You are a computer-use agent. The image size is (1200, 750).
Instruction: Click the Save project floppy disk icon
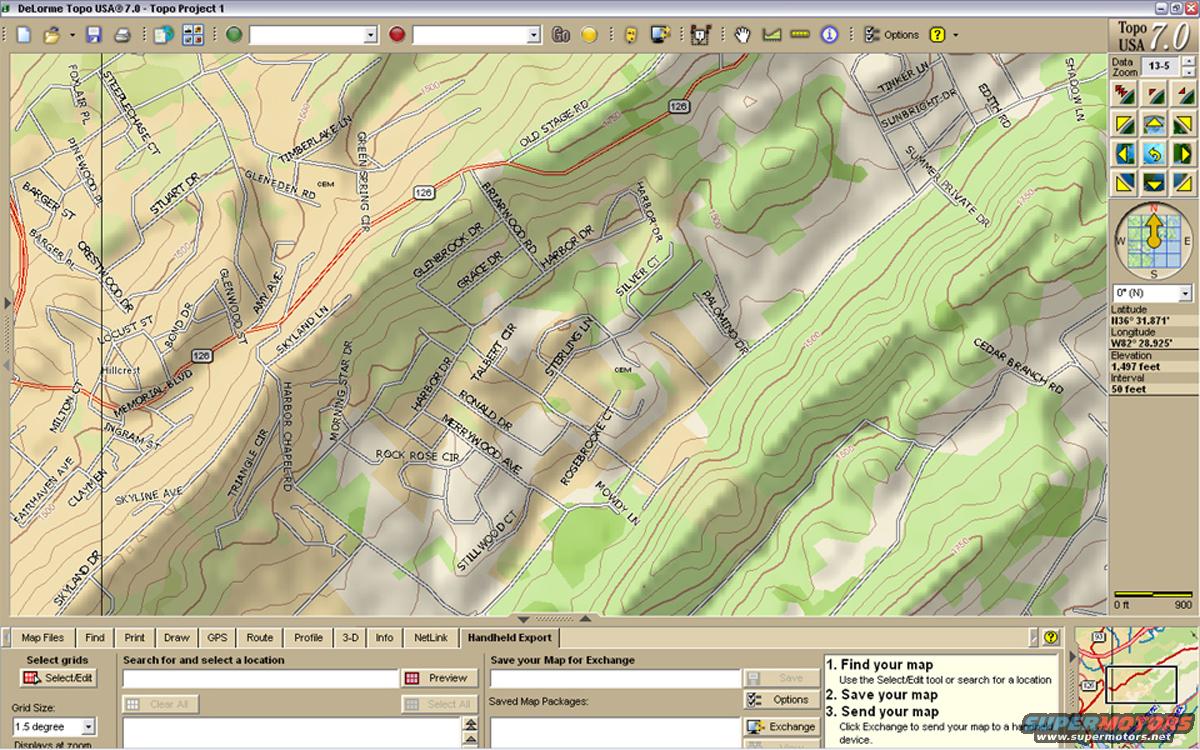pos(93,35)
